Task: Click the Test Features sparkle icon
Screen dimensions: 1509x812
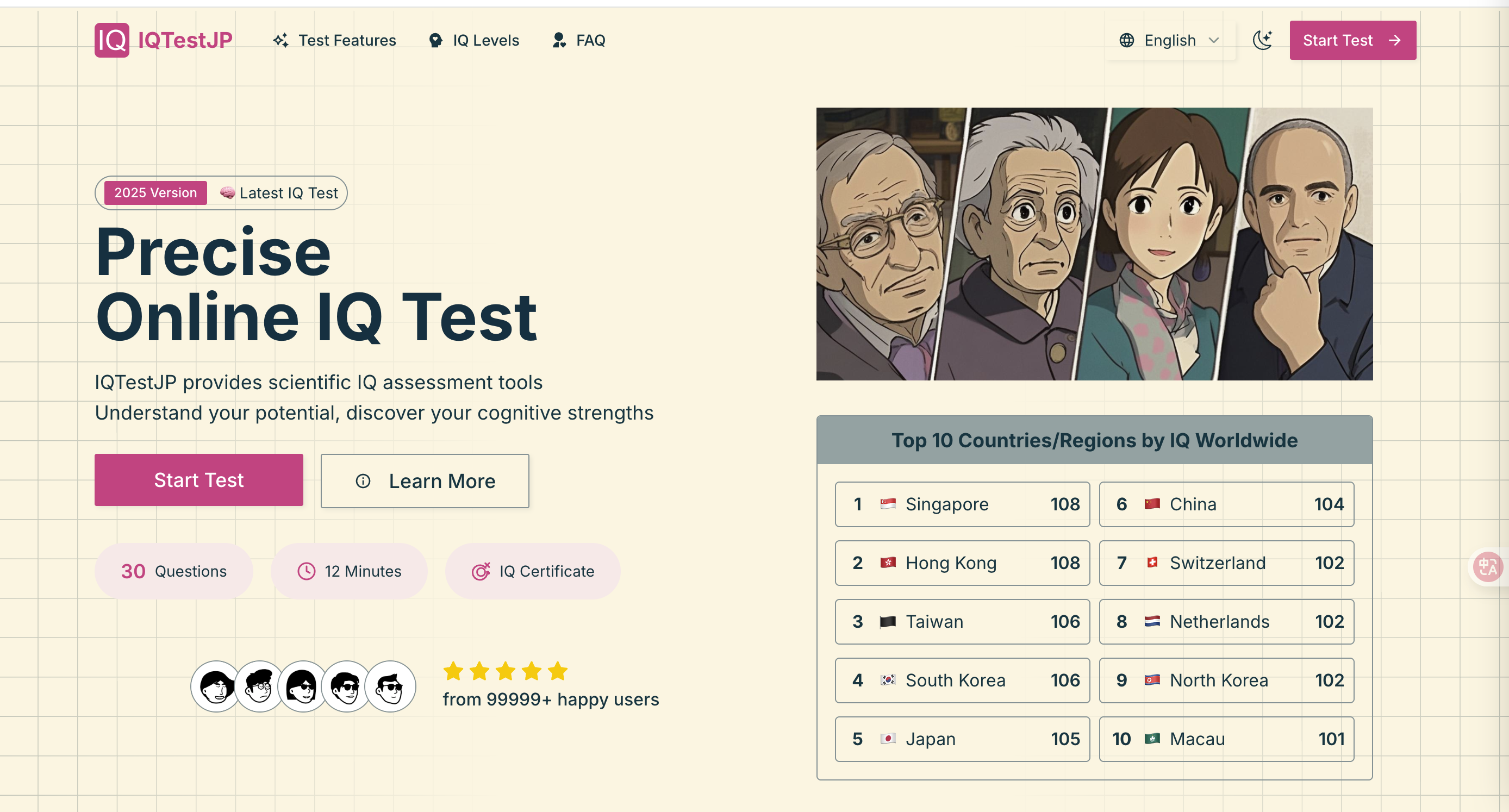Action: point(281,40)
